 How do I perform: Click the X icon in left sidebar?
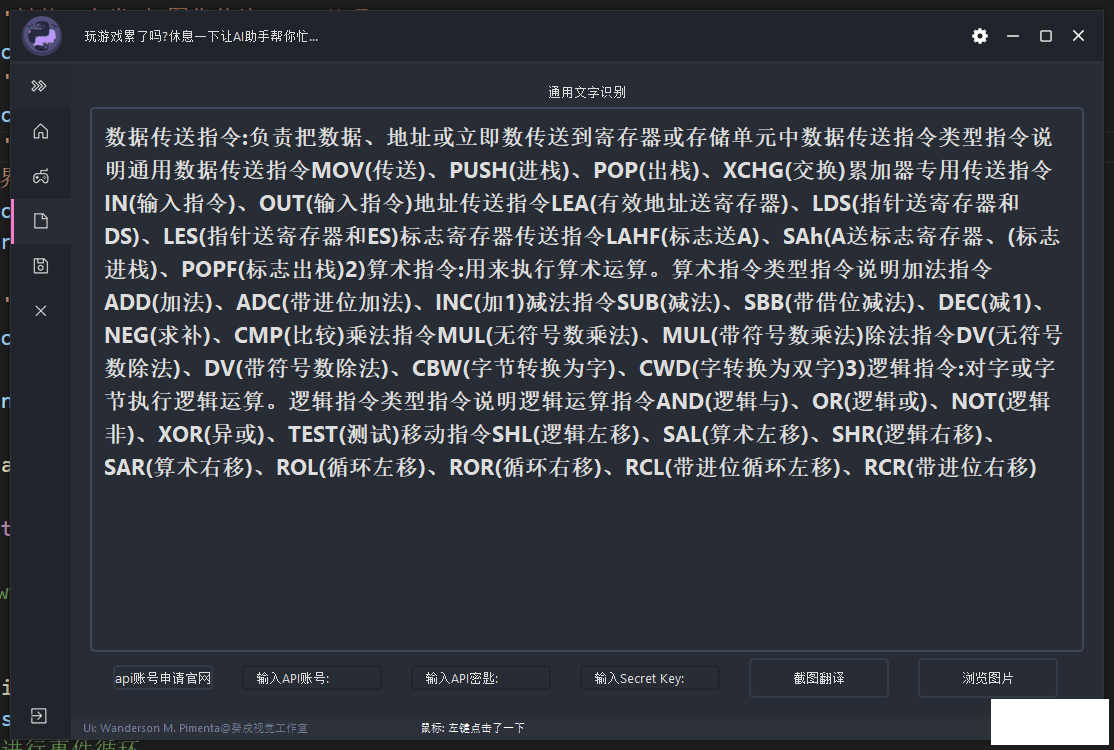click(x=40, y=311)
